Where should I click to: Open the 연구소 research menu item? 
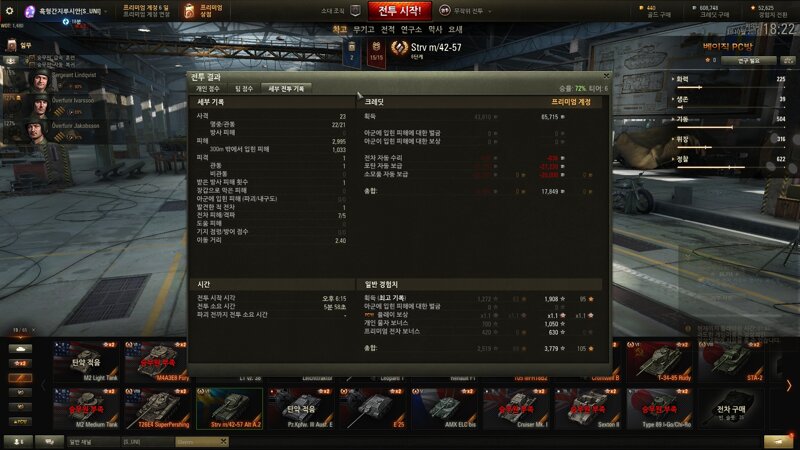pyautogui.click(x=411, y=30)
